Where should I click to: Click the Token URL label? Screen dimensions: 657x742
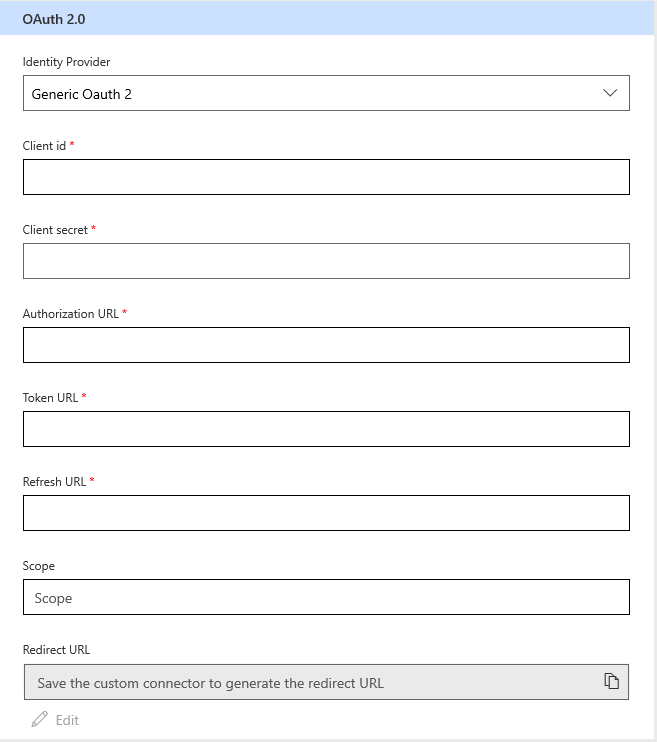(50, 398)
